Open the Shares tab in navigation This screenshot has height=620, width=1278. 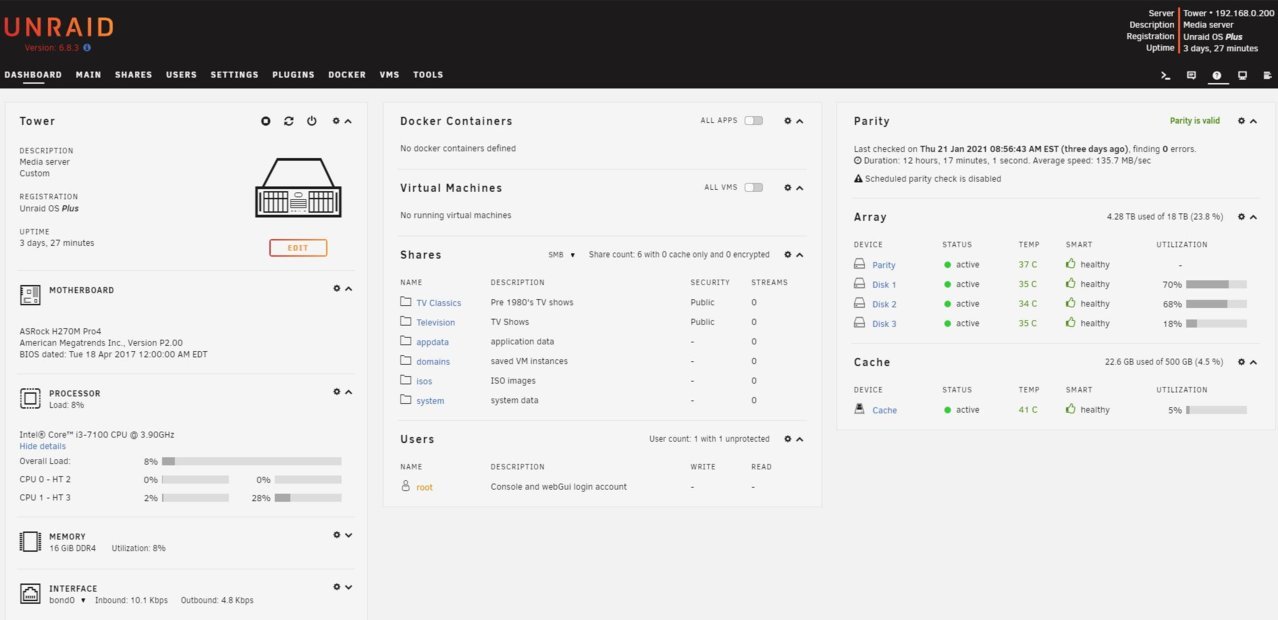133,75
